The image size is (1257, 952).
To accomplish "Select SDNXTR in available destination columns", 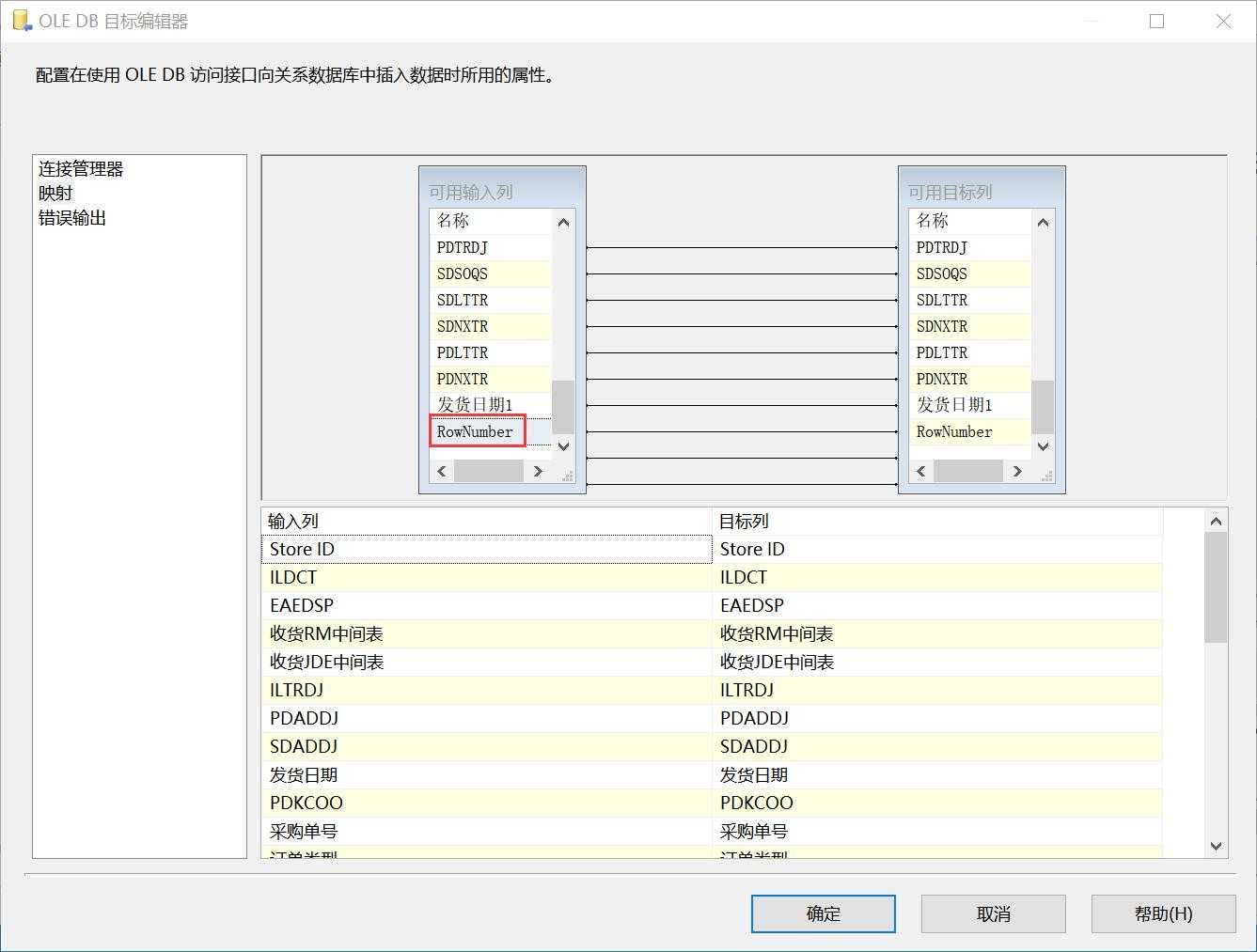I will pyautogui.click(x=969, y=326).
